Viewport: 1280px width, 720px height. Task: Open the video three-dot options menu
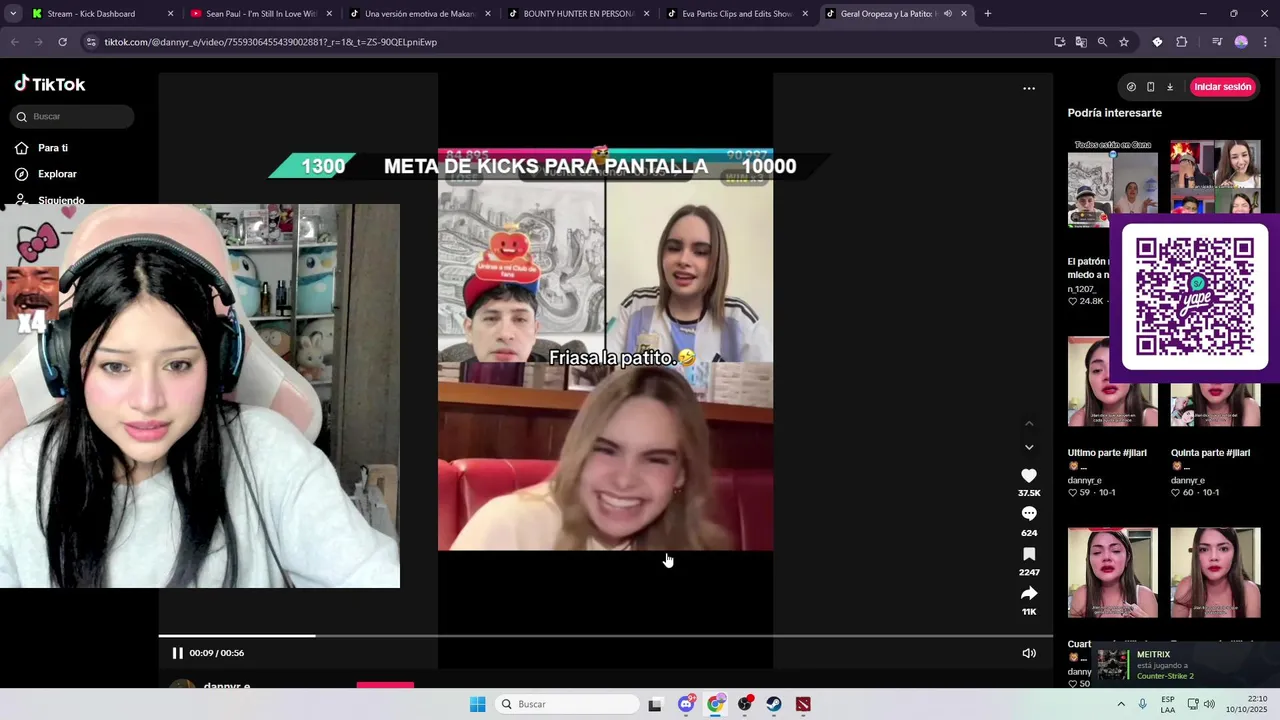point(1029,88)
